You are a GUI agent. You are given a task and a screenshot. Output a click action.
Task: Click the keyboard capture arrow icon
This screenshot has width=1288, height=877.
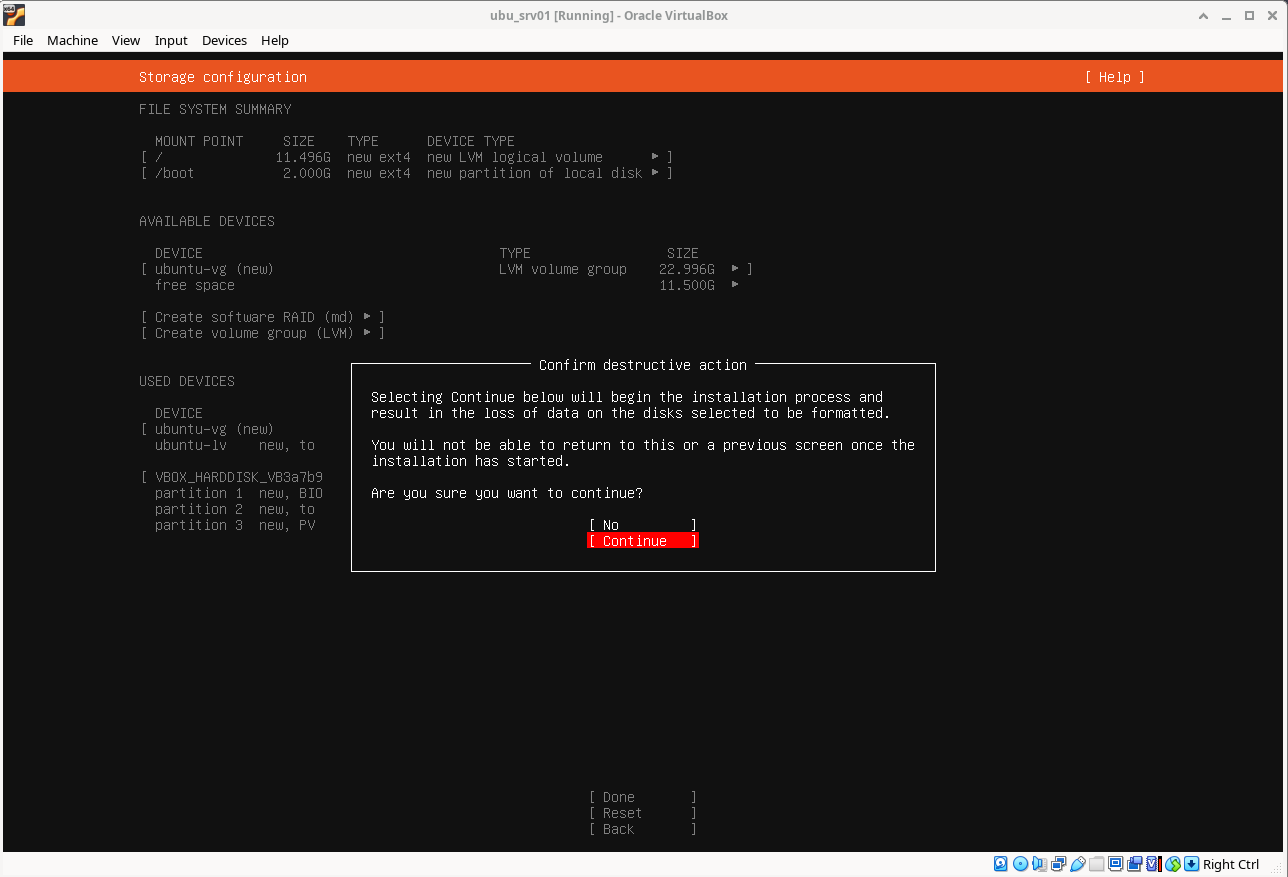(1191, 864)
